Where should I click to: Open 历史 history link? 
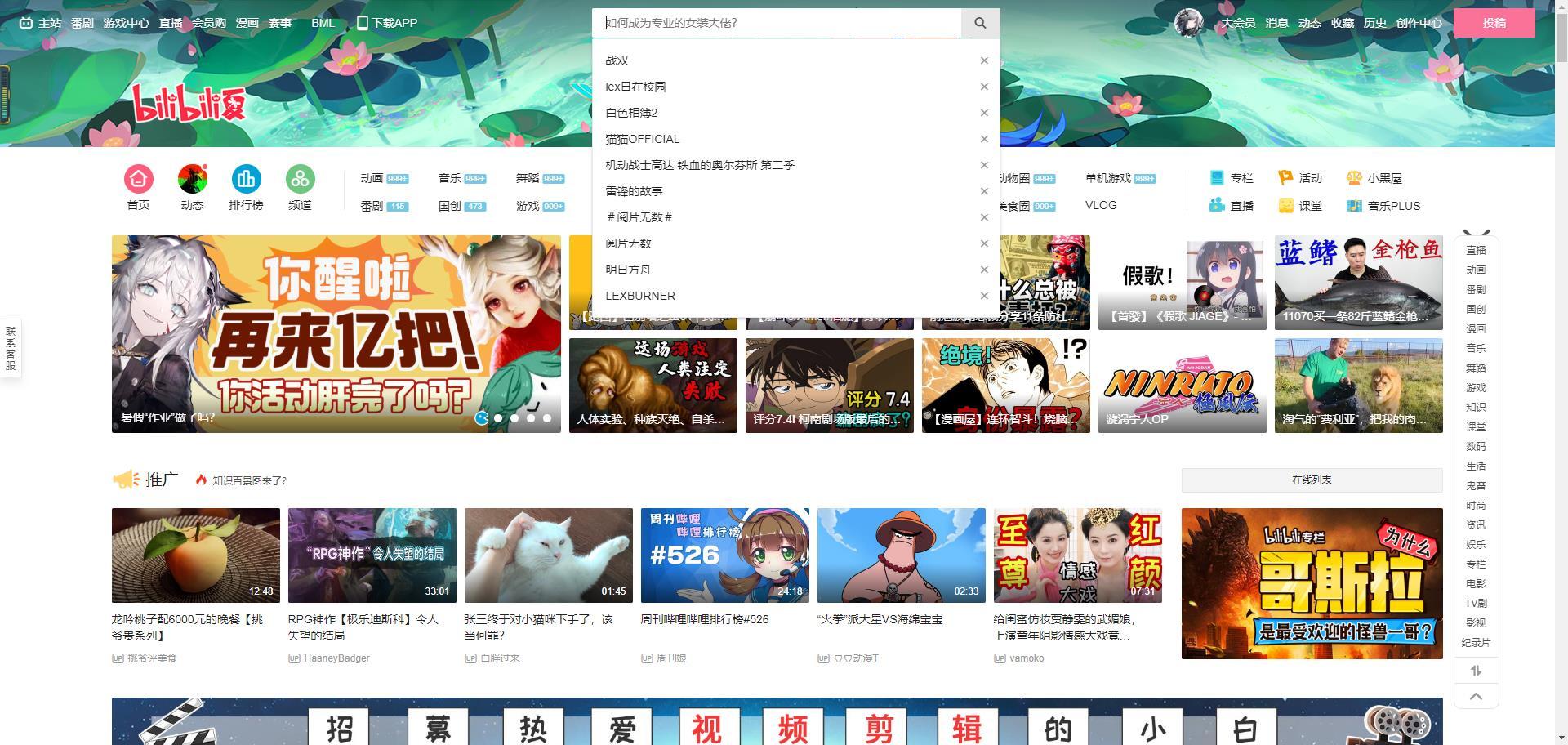tap(1375, 23)
